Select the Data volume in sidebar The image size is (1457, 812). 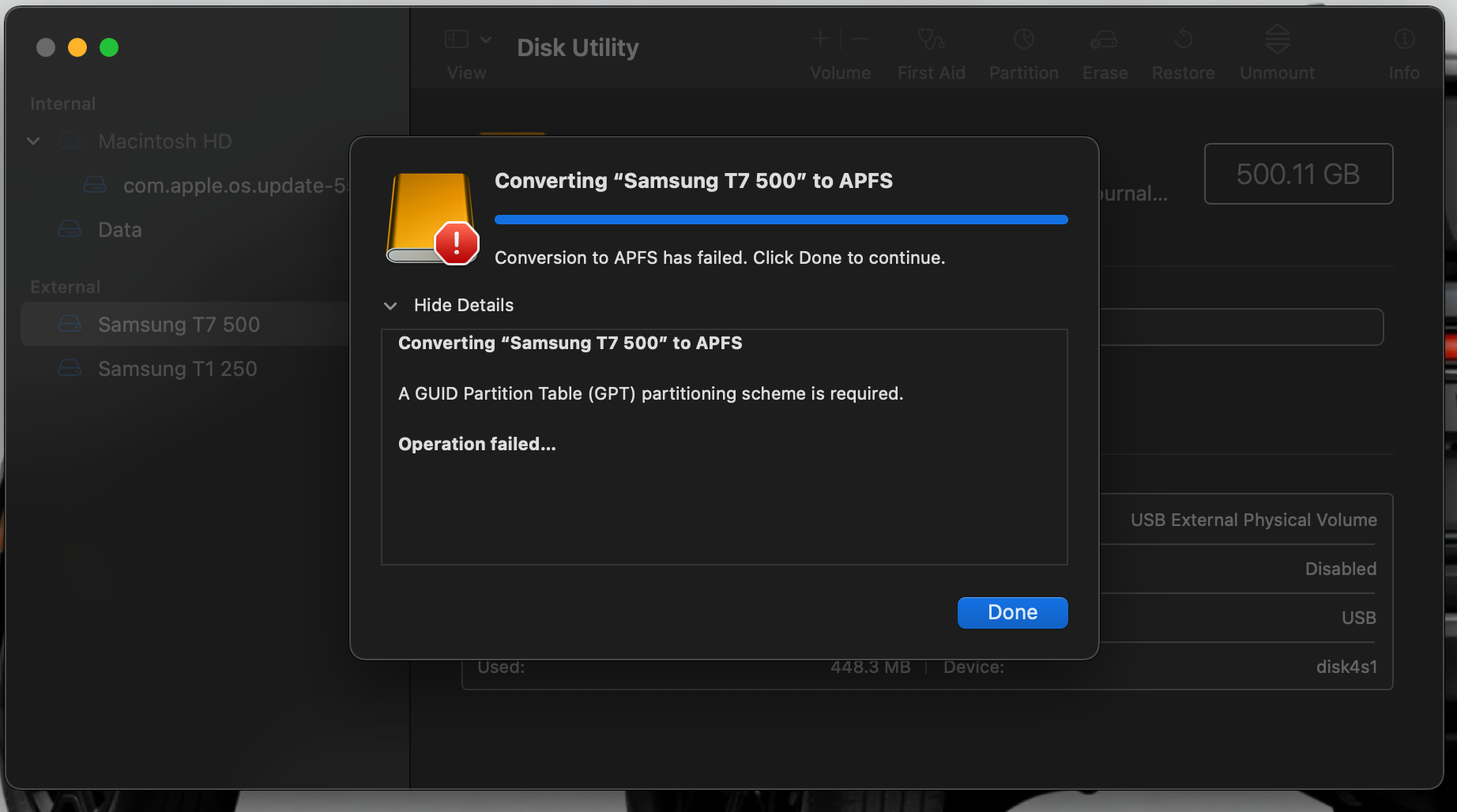[120, 230]
